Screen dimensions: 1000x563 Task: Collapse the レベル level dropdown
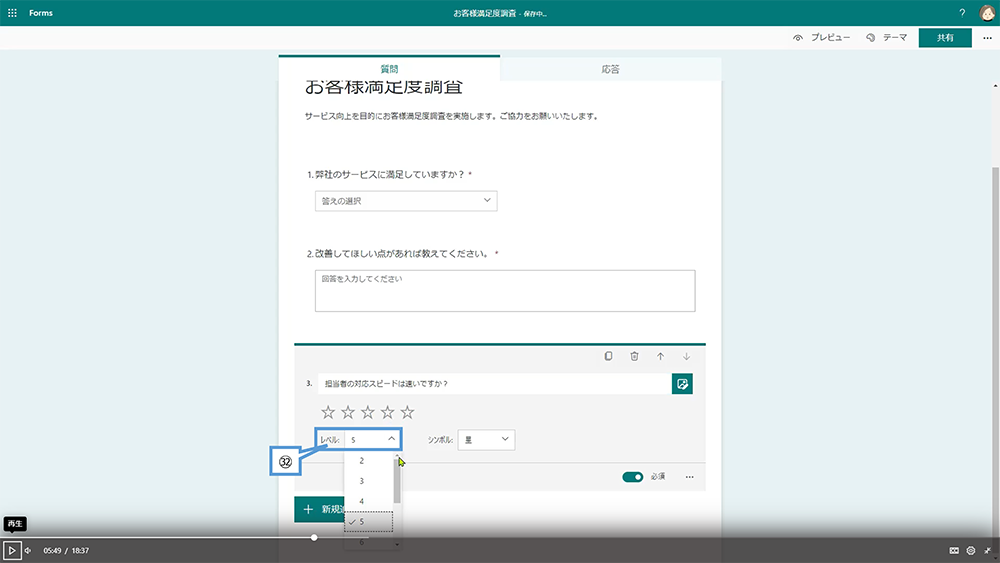[x=372, y=439]
